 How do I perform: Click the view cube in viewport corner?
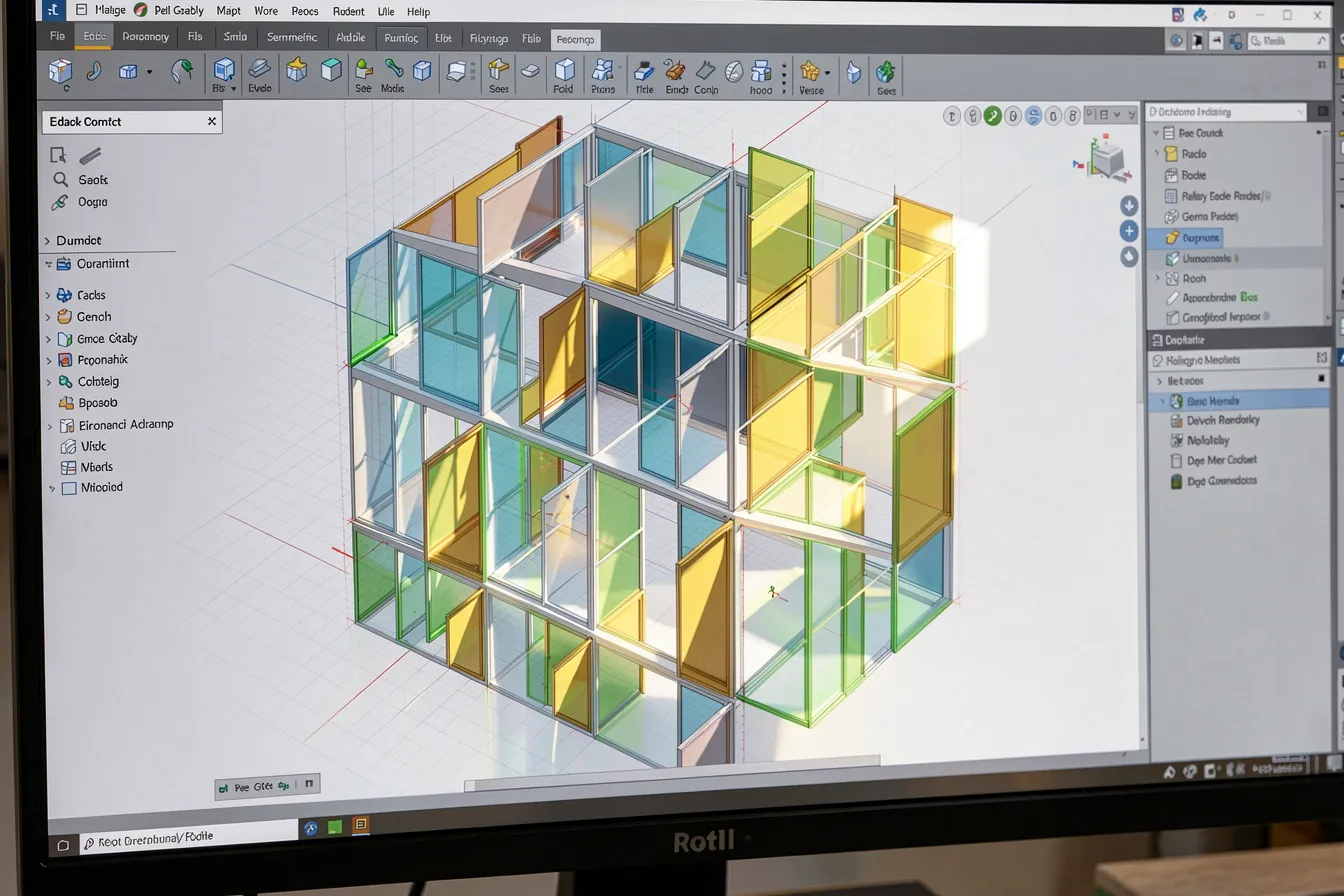(1107, 160)
